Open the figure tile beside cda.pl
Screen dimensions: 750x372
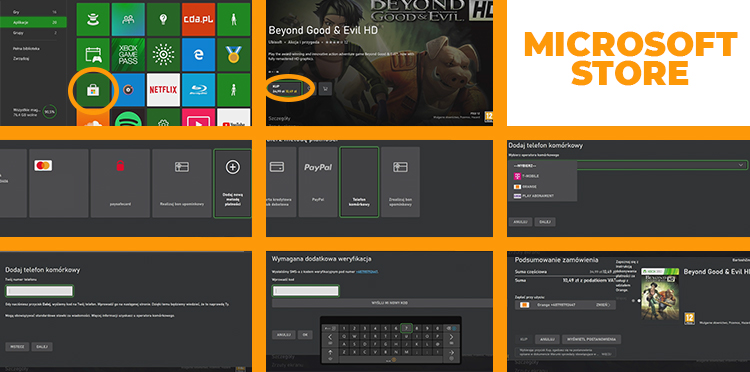pyautogui.click(x=233, y=20)
